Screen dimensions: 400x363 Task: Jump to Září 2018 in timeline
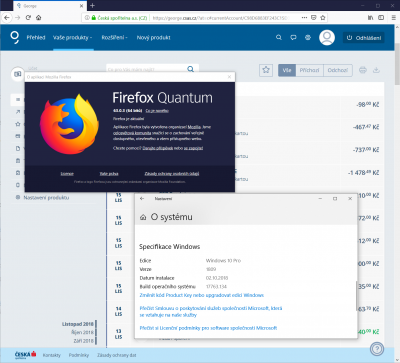[83, 341]
